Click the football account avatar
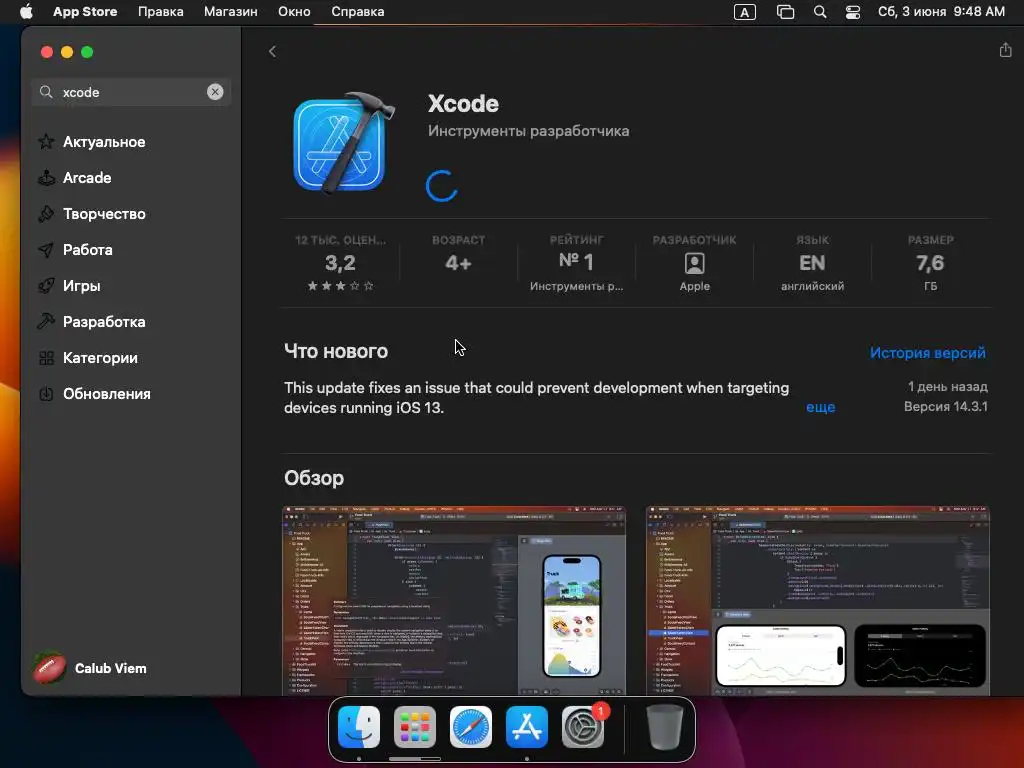 (50, 668)
